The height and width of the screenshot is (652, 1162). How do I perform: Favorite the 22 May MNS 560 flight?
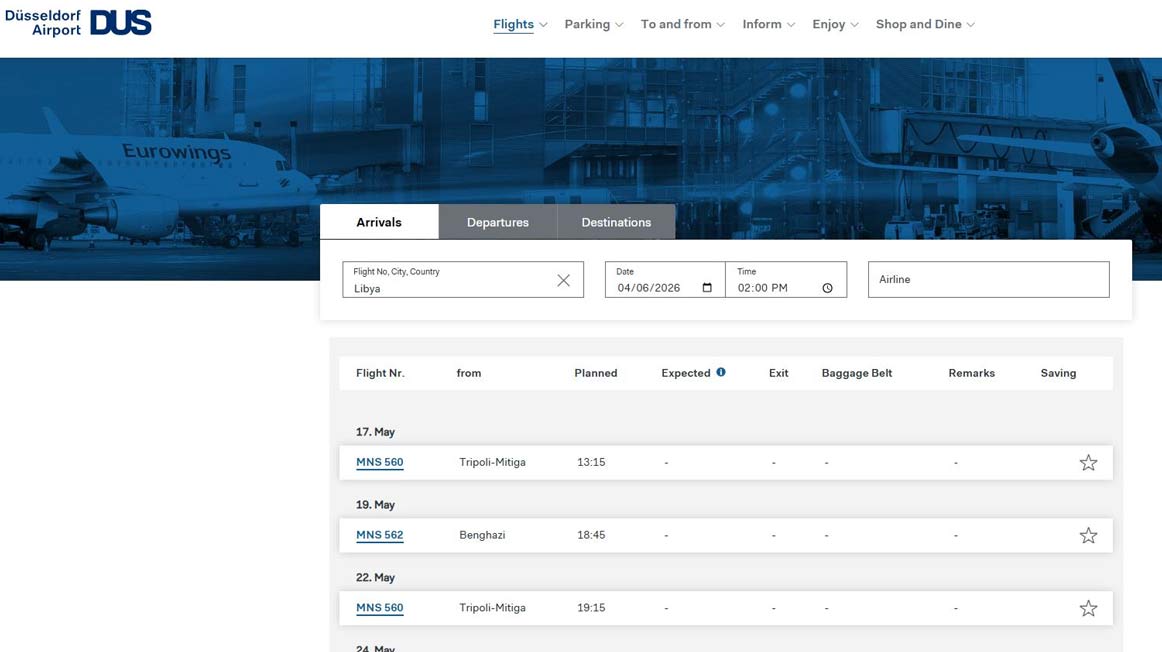coord(1088,608)
